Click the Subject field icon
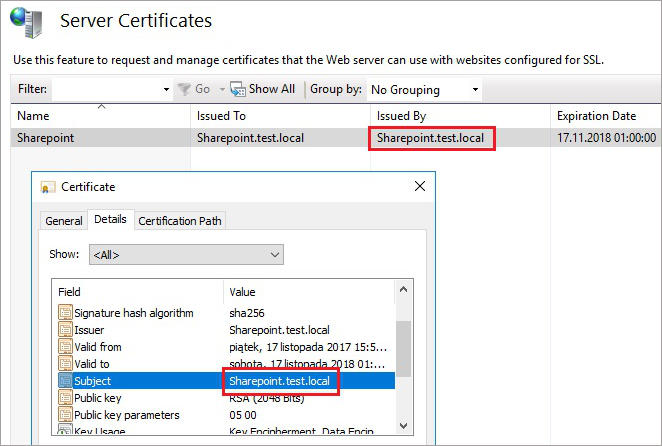The width and height of the screenshot is (662, 446). pos(65,381)
